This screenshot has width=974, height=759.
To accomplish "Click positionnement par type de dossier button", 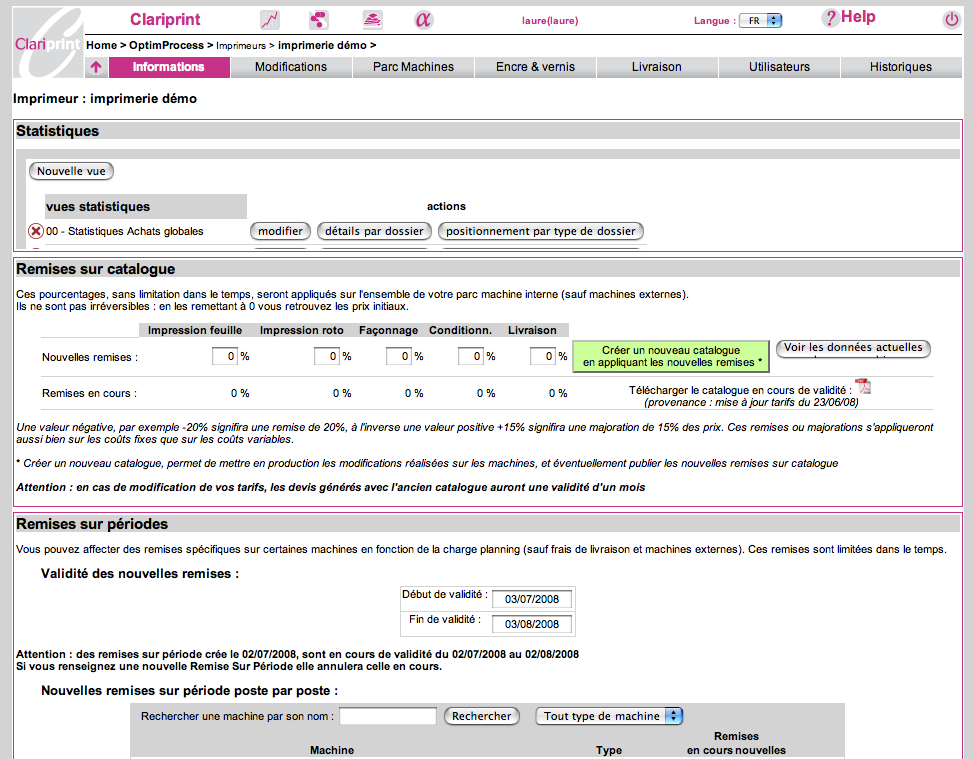I will click(x=540, y=231).
